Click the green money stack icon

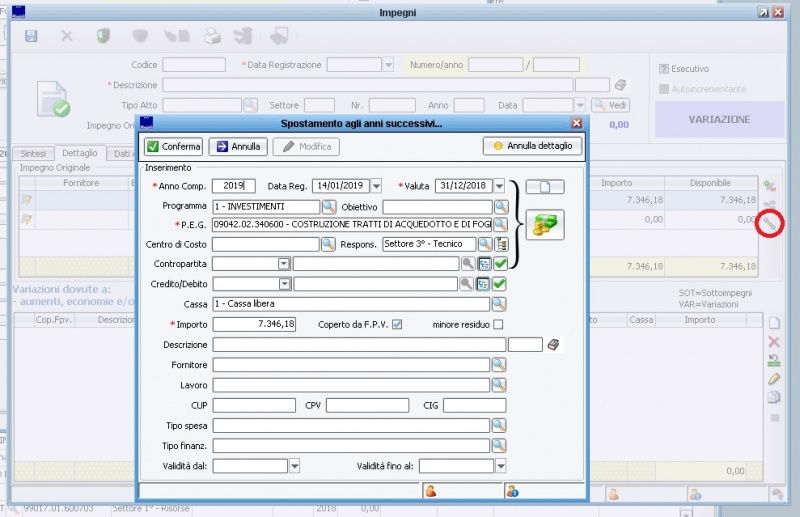tap(545, 225)
